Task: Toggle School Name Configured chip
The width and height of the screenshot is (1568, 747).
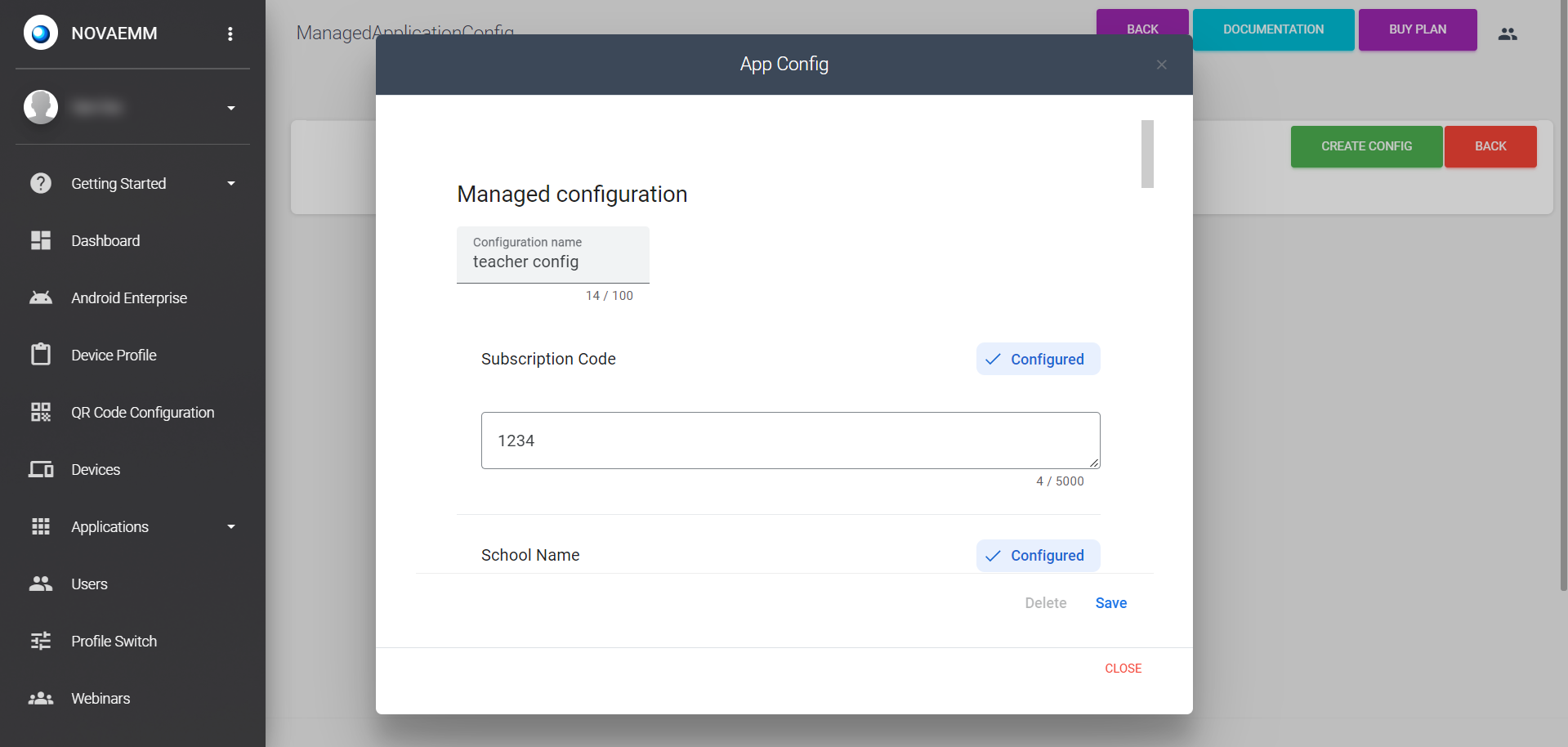Action: 1038,556
